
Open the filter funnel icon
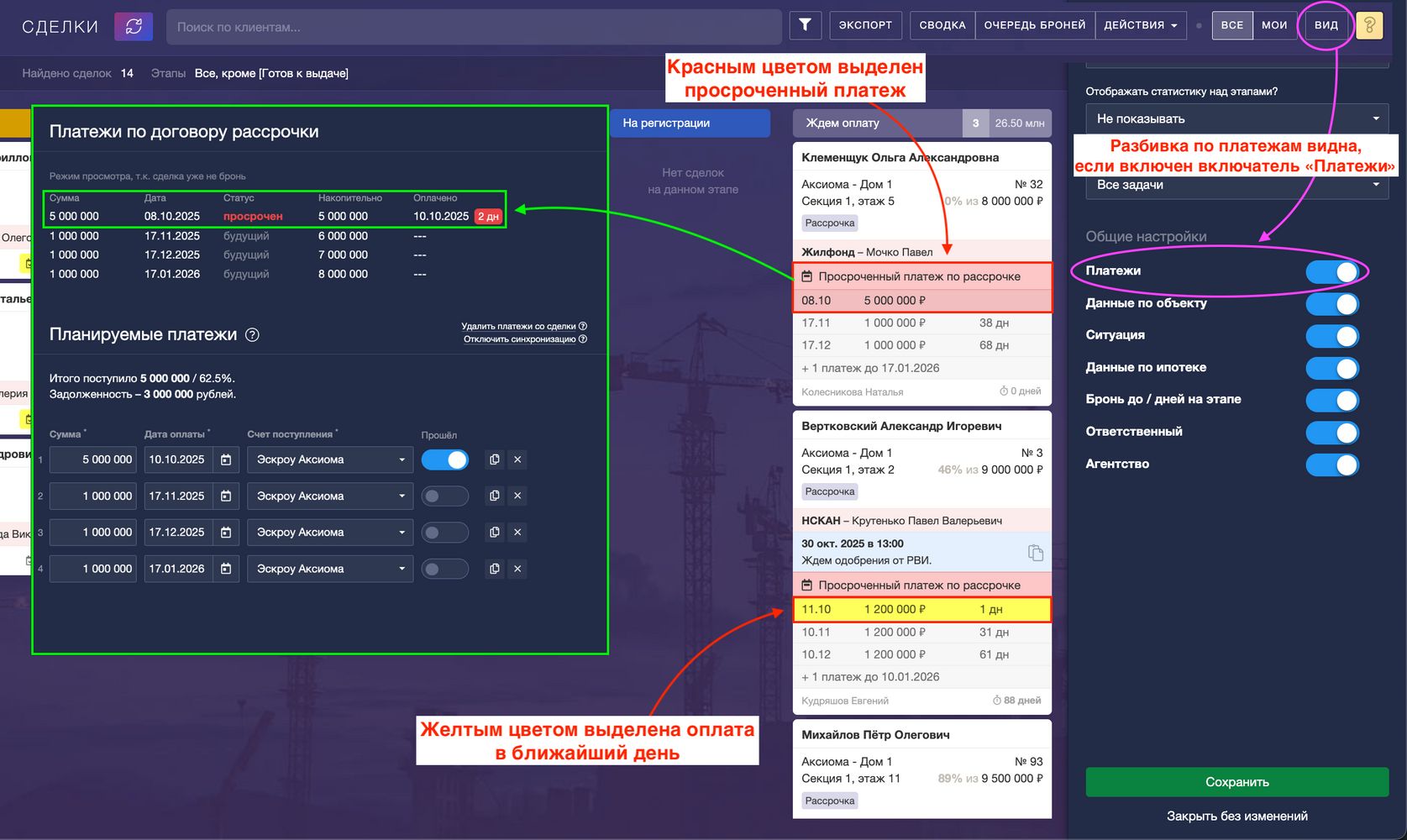tap(805, 25)
